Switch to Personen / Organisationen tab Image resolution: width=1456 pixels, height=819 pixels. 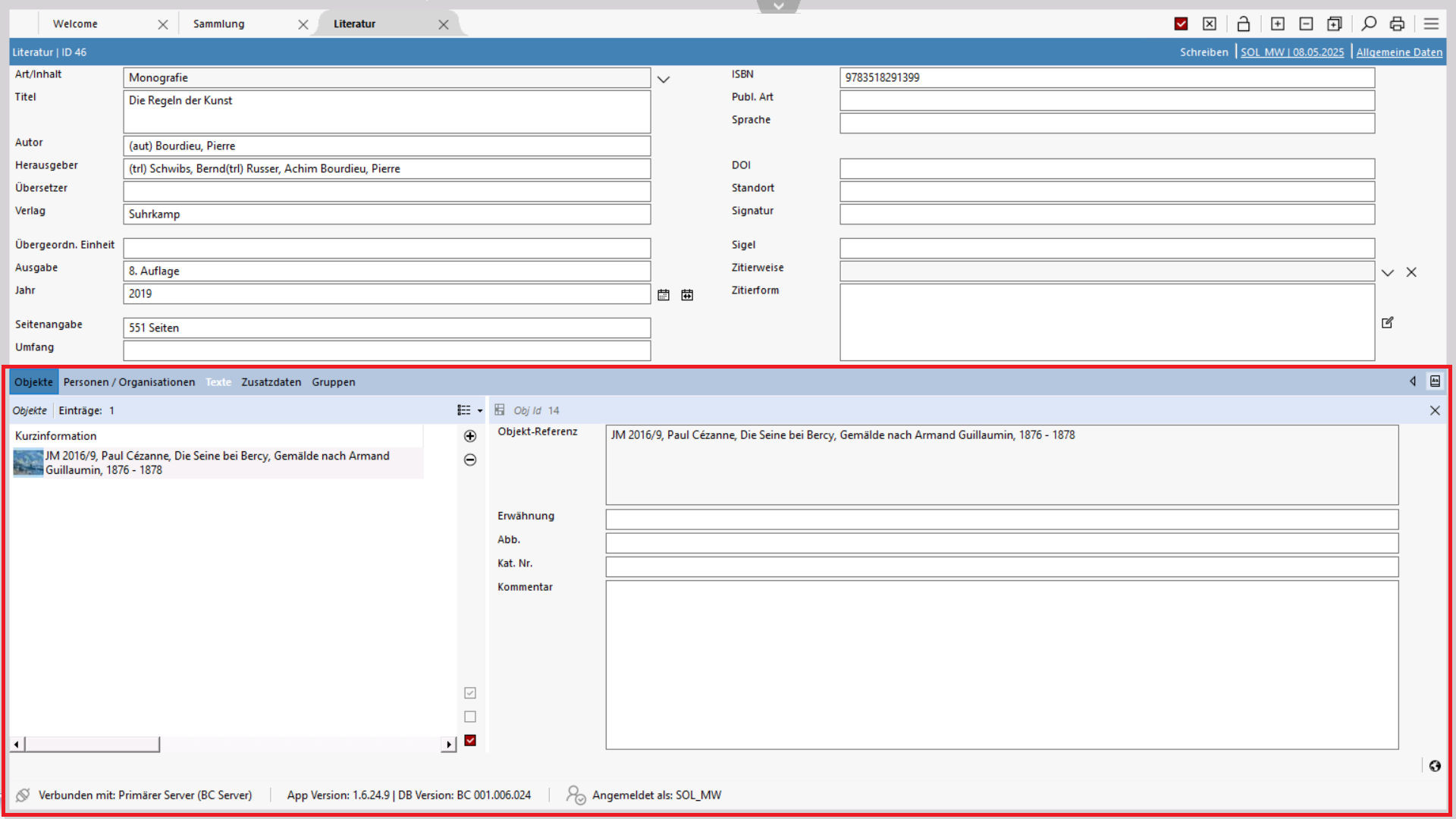click(129, 382)
